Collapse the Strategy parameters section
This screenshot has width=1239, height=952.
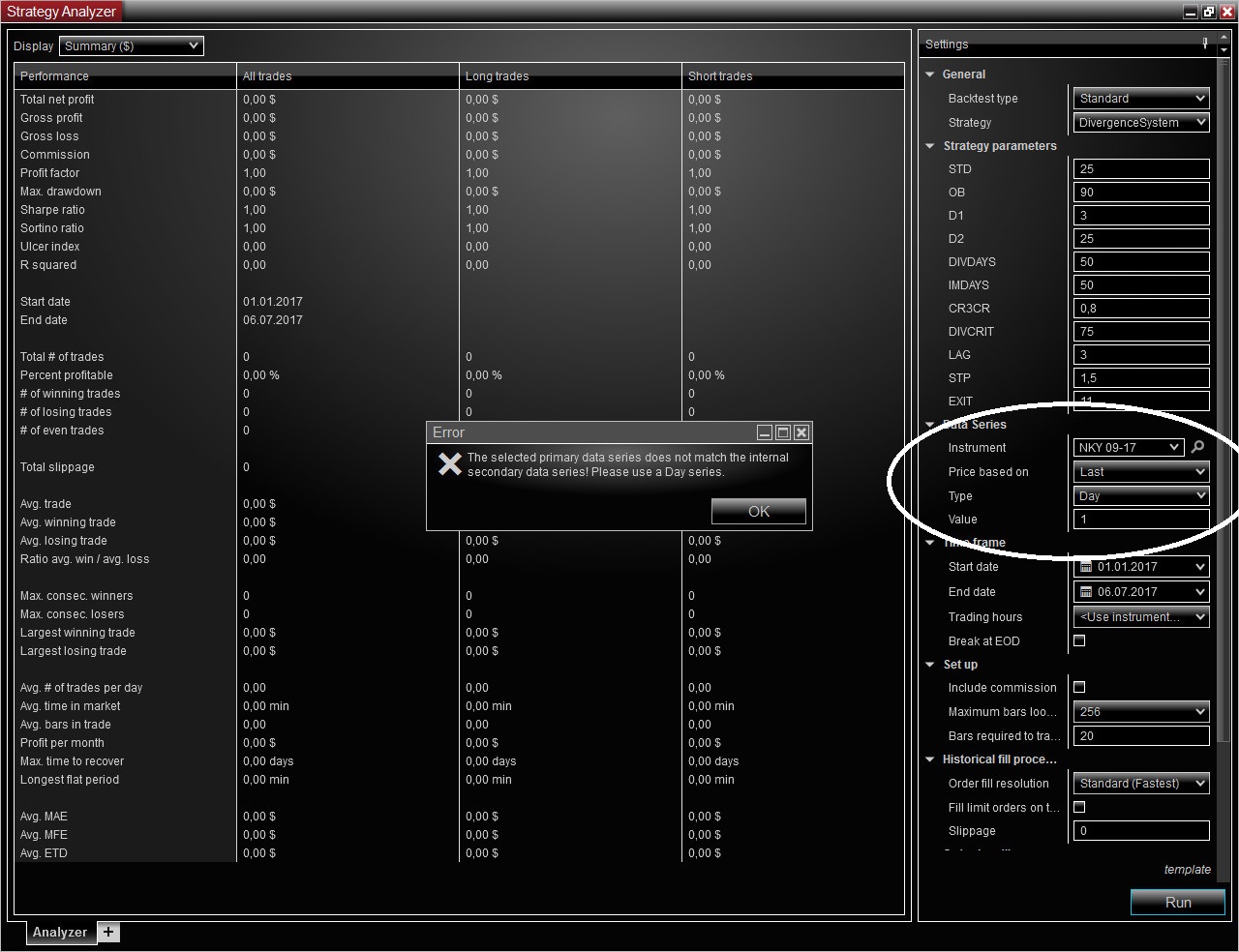(930, 146)
